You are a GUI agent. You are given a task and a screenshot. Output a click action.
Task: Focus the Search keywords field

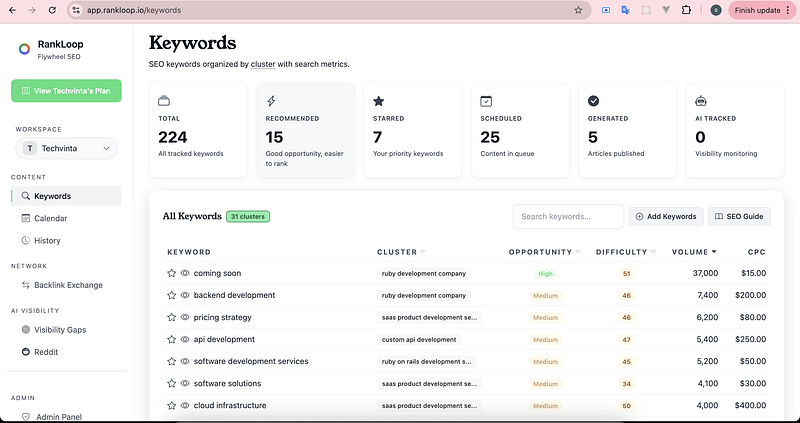click(566, 216)
